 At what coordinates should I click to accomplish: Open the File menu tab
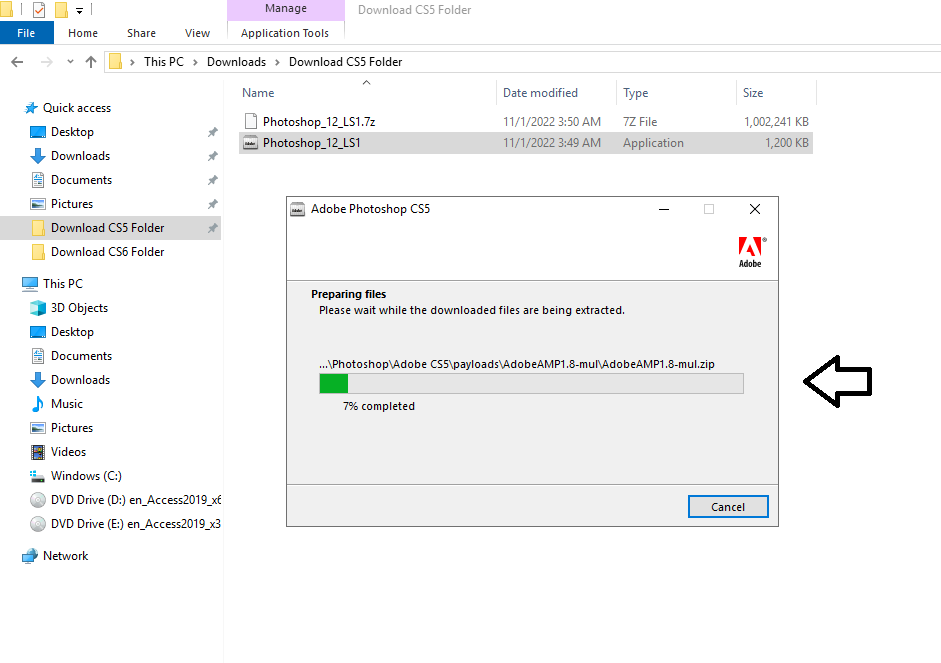pos(26,33)
